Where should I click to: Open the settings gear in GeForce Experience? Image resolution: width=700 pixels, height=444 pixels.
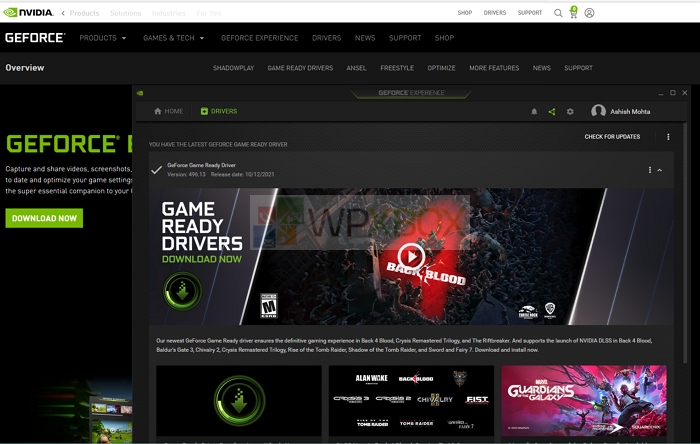point(570,112)
